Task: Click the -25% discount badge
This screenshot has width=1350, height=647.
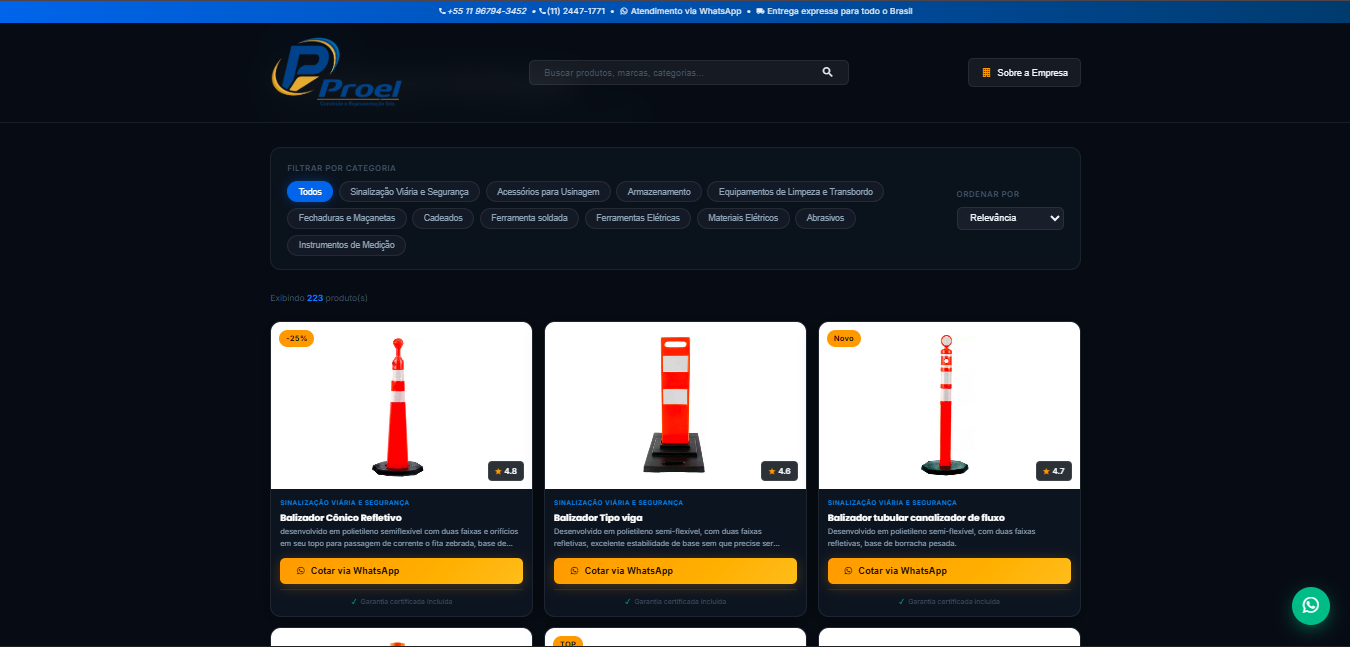Action: tap(296, 339)
